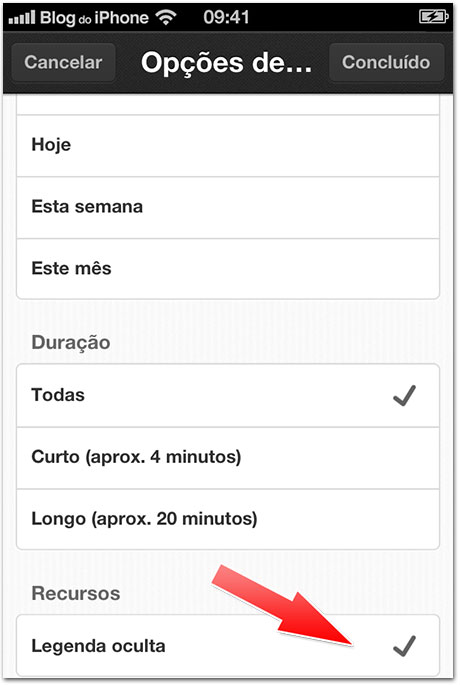The width and height of the screenshot is (460, 685).
Task: Tap the cellular signal bars icon
Action: [22, 18]
